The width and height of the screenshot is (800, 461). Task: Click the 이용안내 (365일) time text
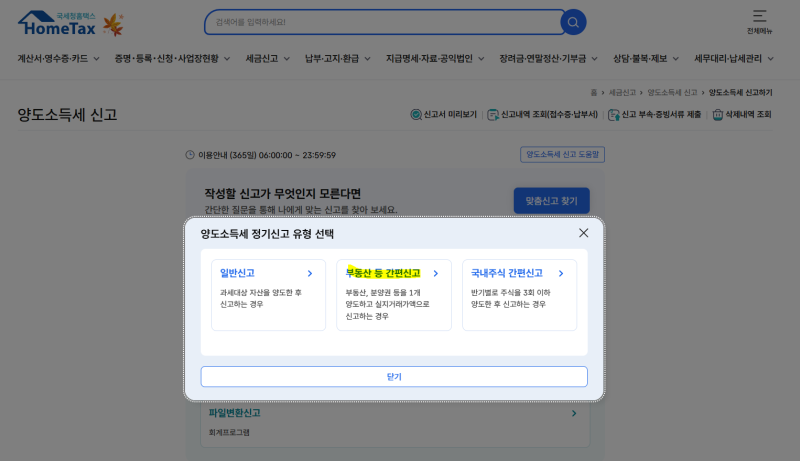(267, 155)
